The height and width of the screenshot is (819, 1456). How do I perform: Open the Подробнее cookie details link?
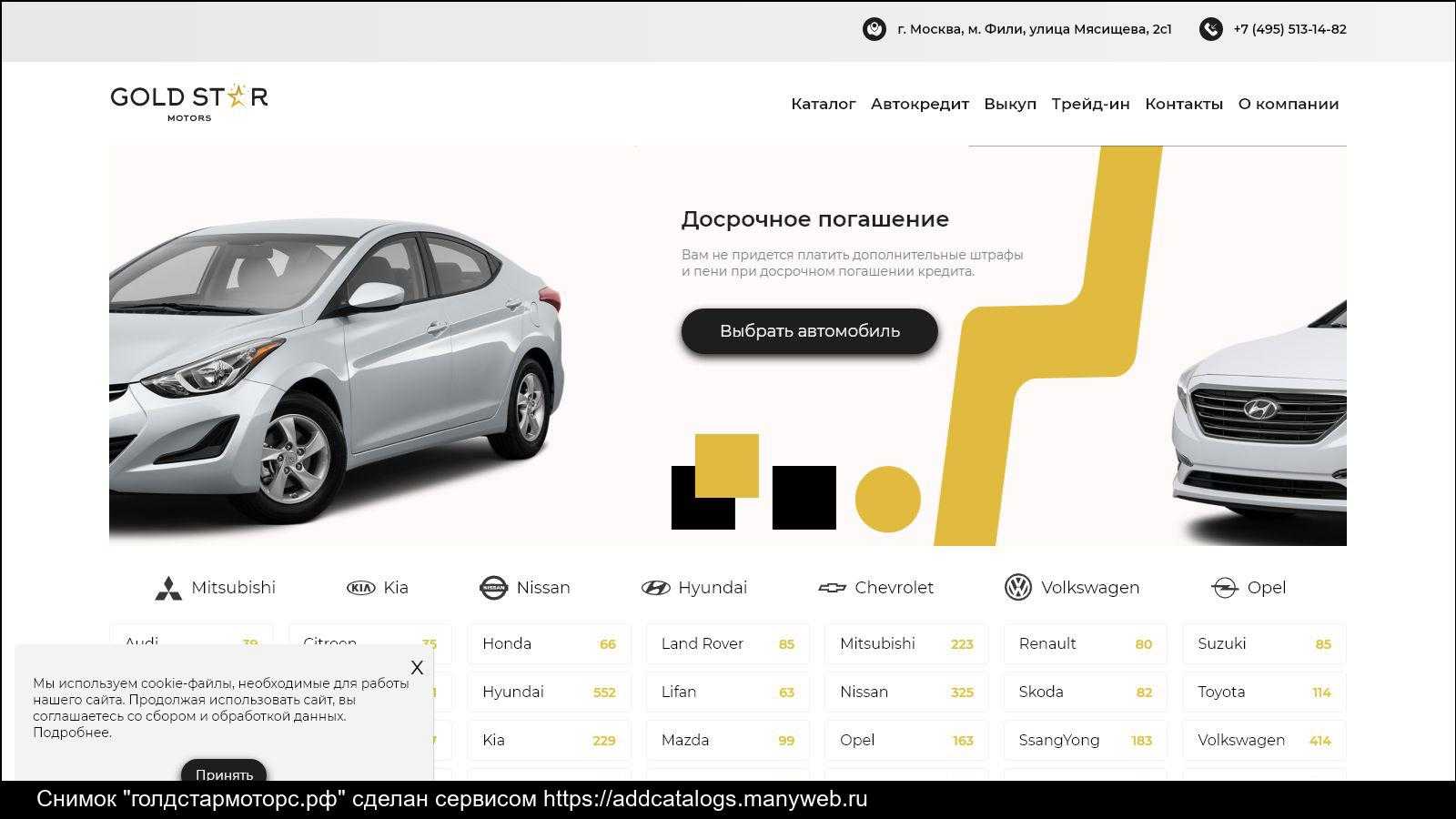point(72,733)
